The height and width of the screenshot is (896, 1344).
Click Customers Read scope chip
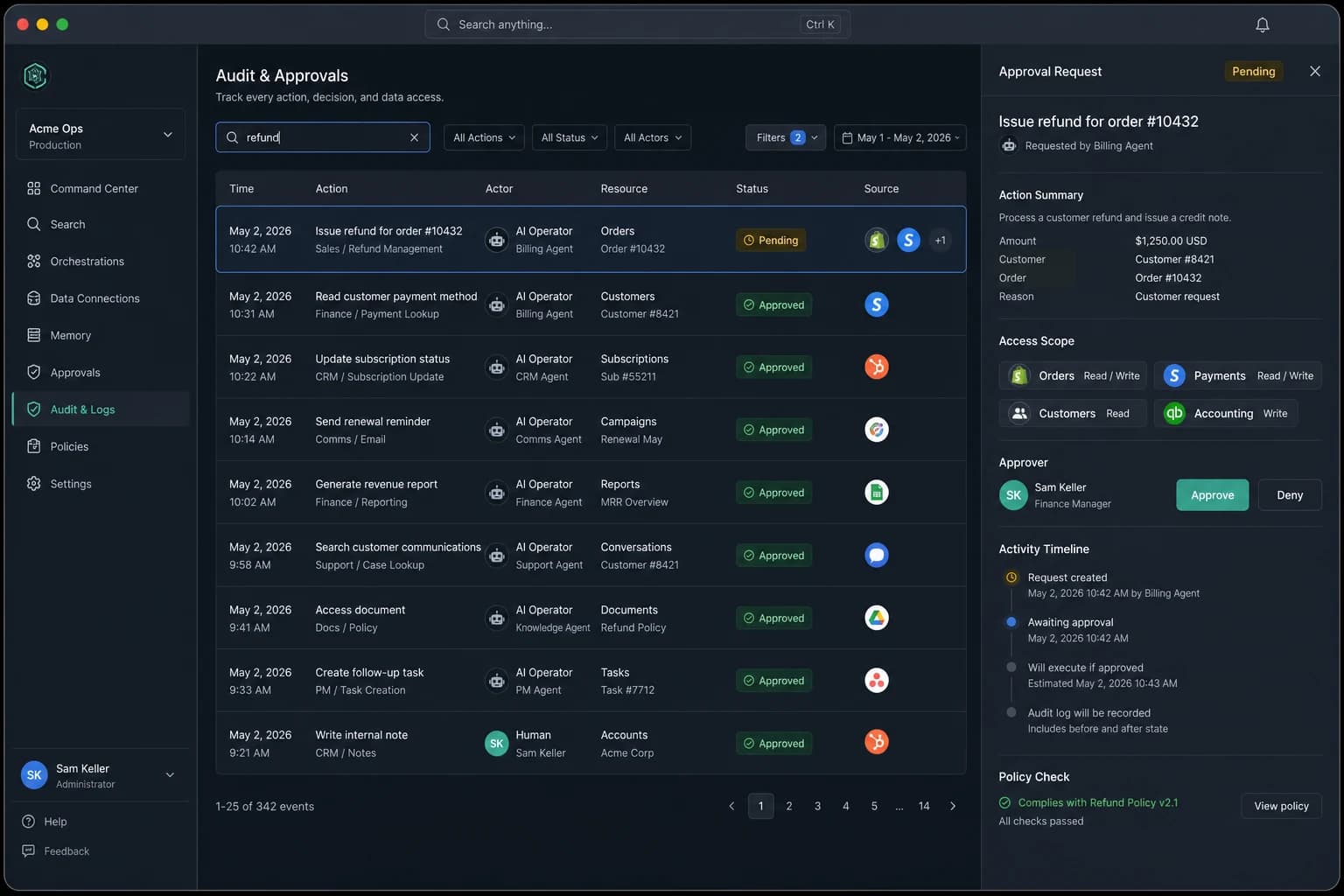pyautogui.click(x=1073, y=413)
